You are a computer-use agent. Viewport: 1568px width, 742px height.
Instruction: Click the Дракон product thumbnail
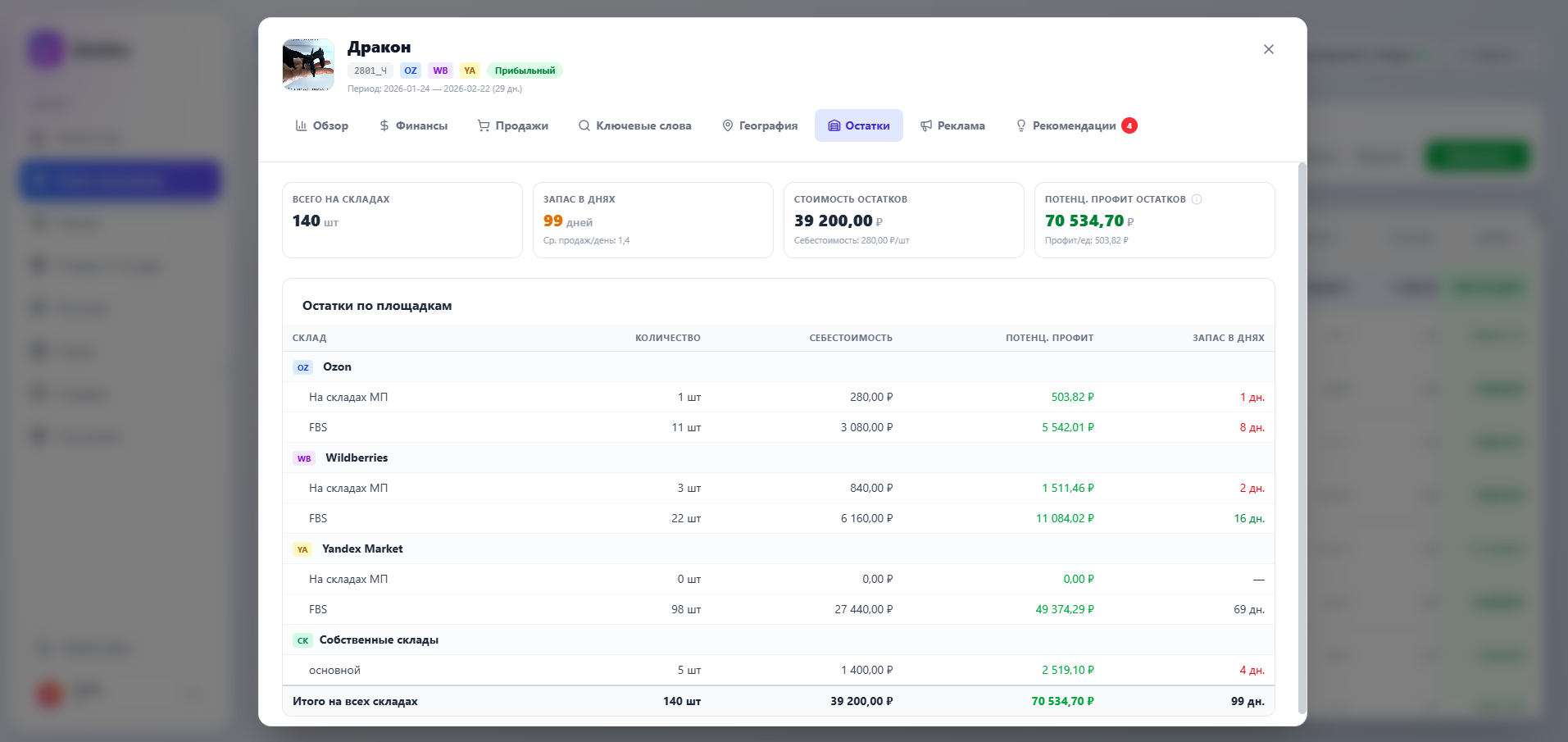tap(308, 64)
